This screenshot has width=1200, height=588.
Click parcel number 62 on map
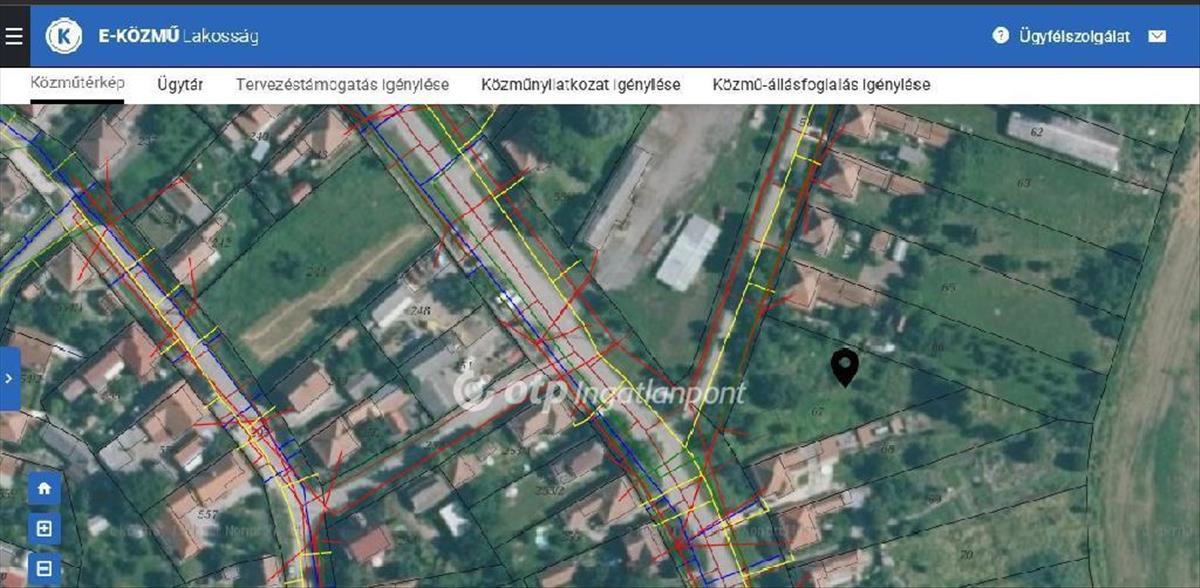(x=1036, y=130)
